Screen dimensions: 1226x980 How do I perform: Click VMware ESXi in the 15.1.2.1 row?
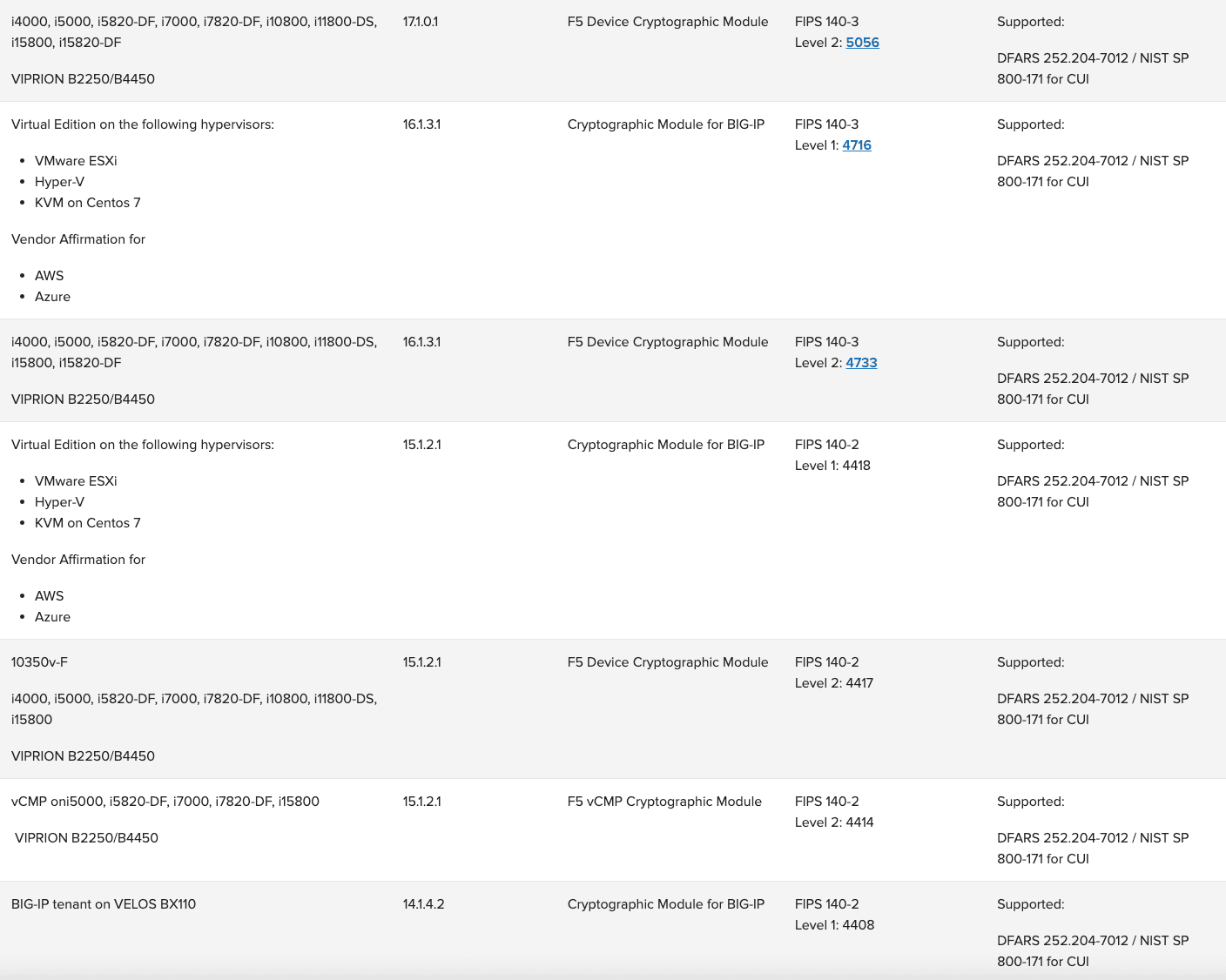[x=76, y=481]
